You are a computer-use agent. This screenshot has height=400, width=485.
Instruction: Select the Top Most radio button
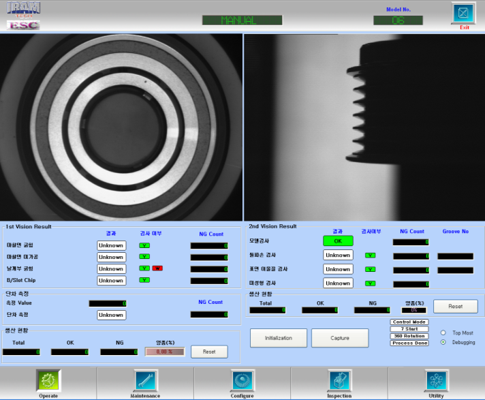pyautogui.click(x=443, y=333)
